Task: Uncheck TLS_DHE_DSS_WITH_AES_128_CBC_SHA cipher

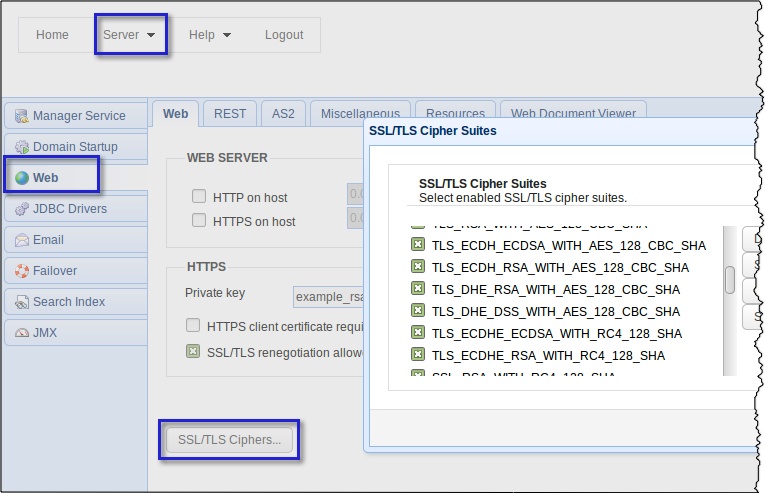Action: (x=418, y=310)
